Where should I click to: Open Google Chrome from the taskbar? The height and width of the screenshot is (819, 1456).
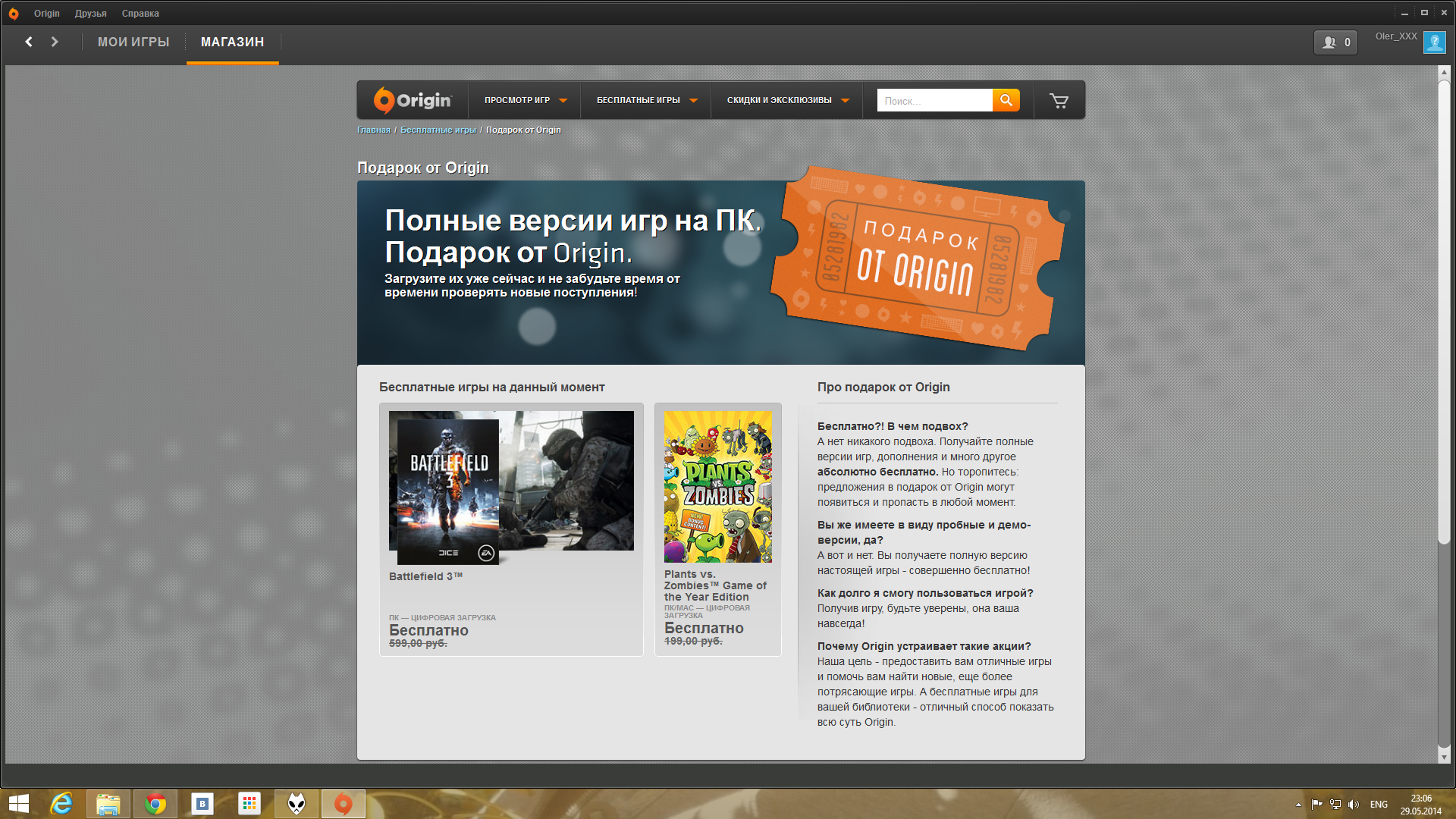pos(155,804)
